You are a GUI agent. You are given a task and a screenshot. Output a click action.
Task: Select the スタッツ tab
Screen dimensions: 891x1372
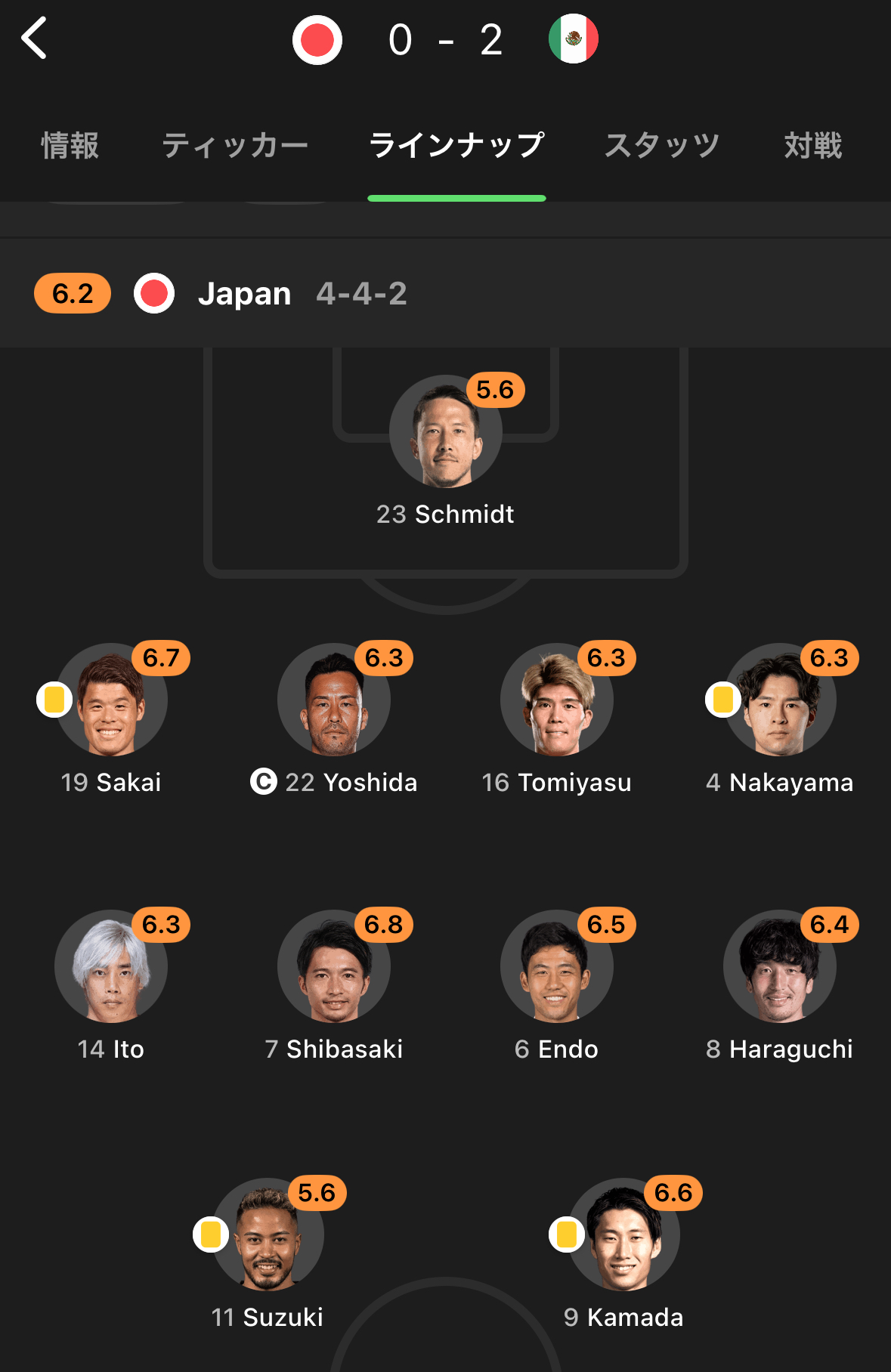pos(662,145)
